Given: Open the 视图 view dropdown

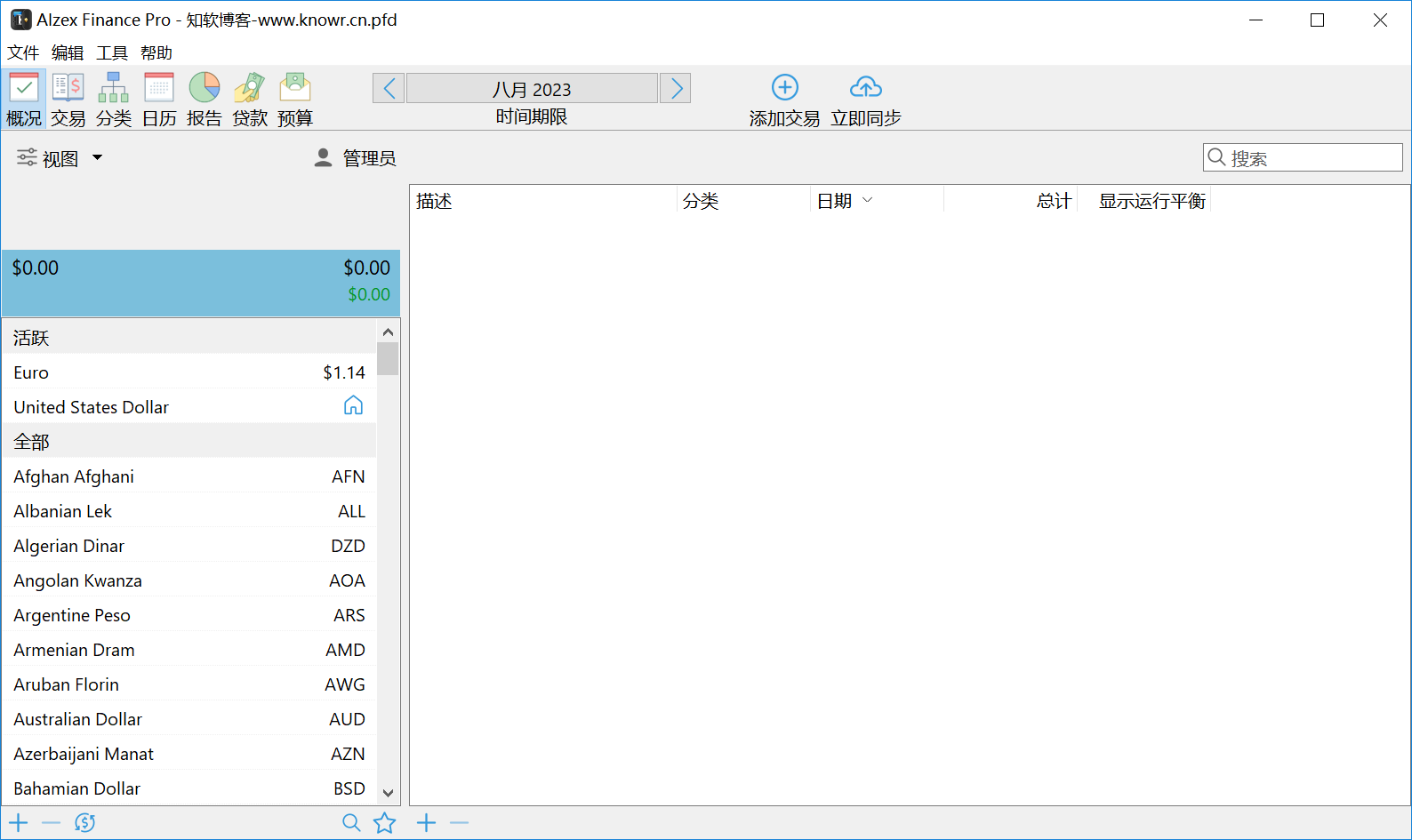Looking at the screenshot, I should click(x=60, y=158).
